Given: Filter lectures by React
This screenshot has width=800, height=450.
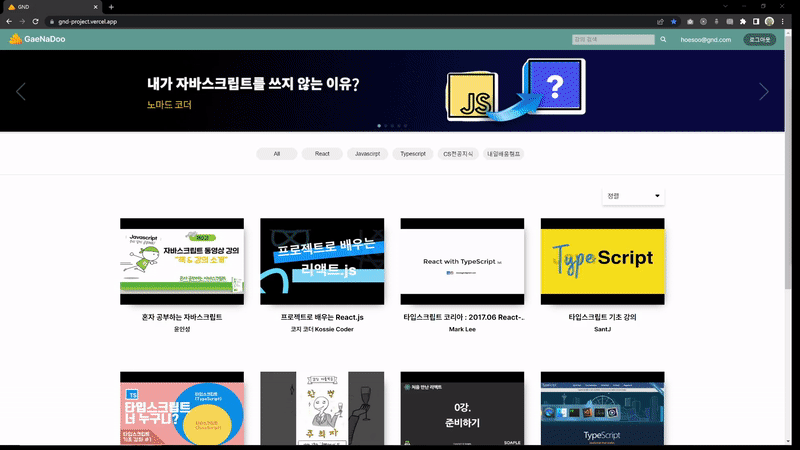Looking at the screenshot, I should point(322,154).
